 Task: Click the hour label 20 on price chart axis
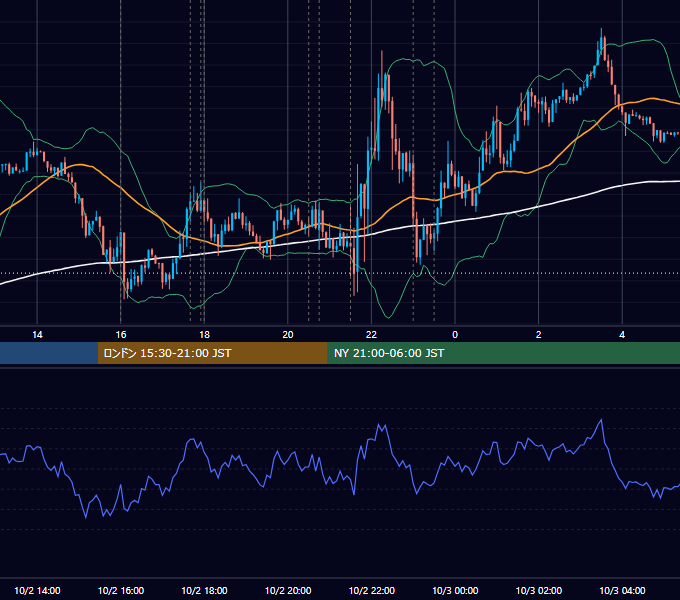point(288,335)
